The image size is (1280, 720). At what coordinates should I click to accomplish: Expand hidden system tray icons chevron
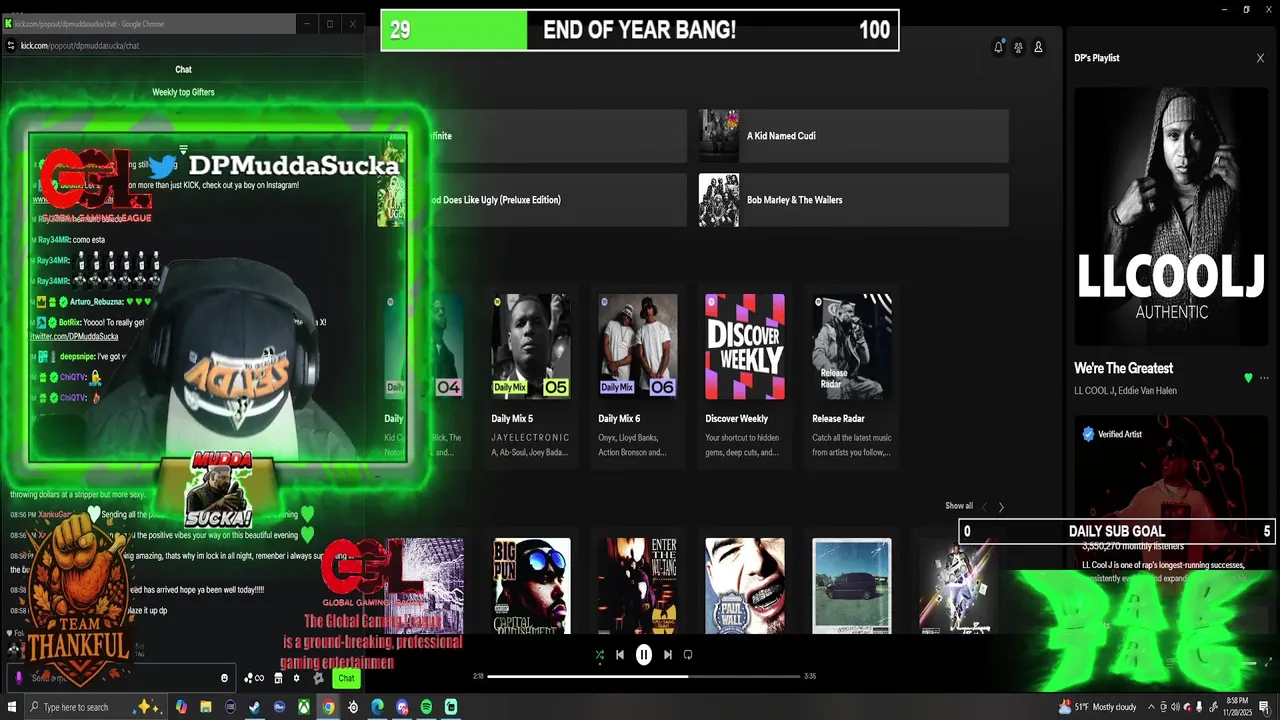(x=1151, y=707)
